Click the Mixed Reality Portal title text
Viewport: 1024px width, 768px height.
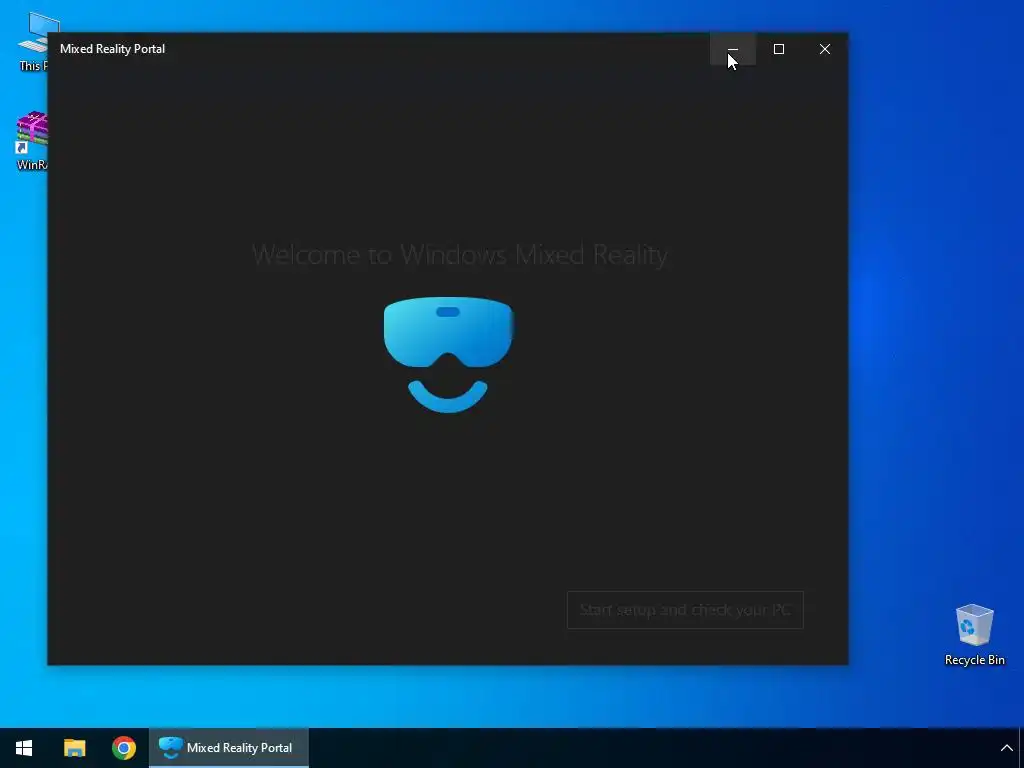[x=112, y=49]
